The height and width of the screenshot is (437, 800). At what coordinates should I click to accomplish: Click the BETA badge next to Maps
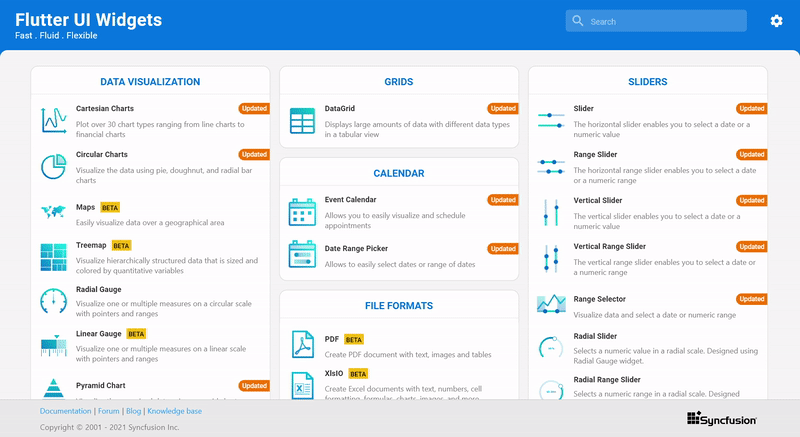110,208
